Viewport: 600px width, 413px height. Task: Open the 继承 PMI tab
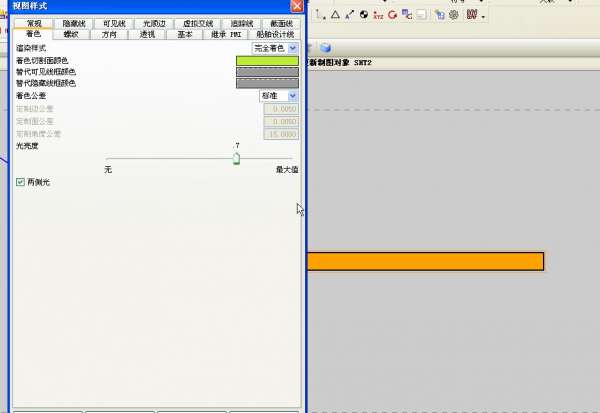point(226,34)
